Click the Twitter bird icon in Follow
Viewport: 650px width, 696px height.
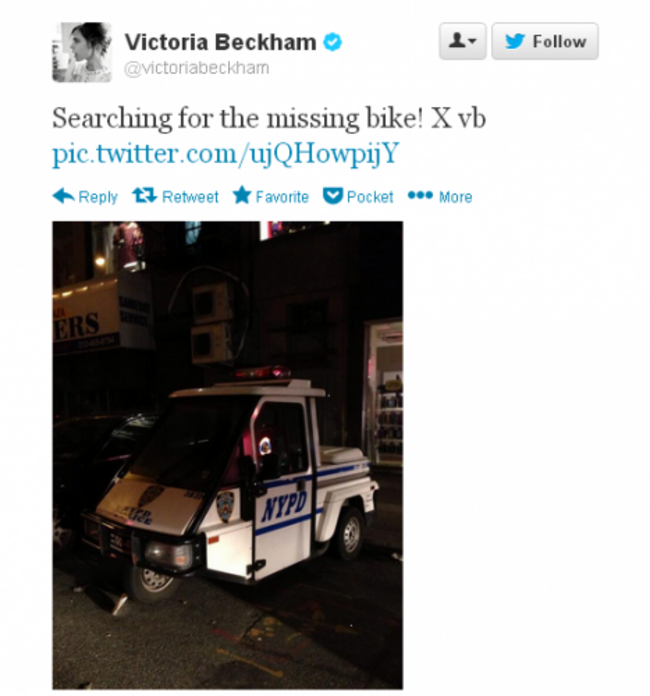pos(515,41)
